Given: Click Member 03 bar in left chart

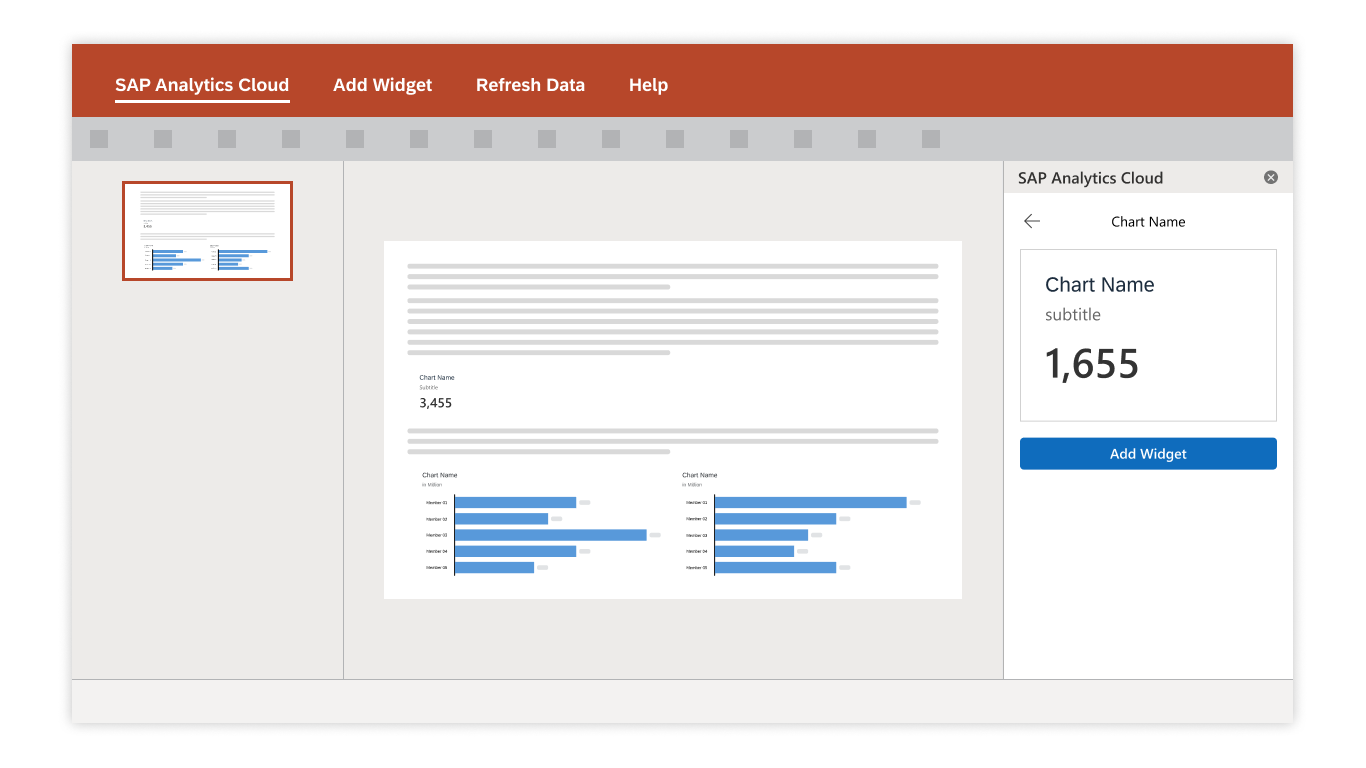Looking at the screenshot, I should 550,535.
